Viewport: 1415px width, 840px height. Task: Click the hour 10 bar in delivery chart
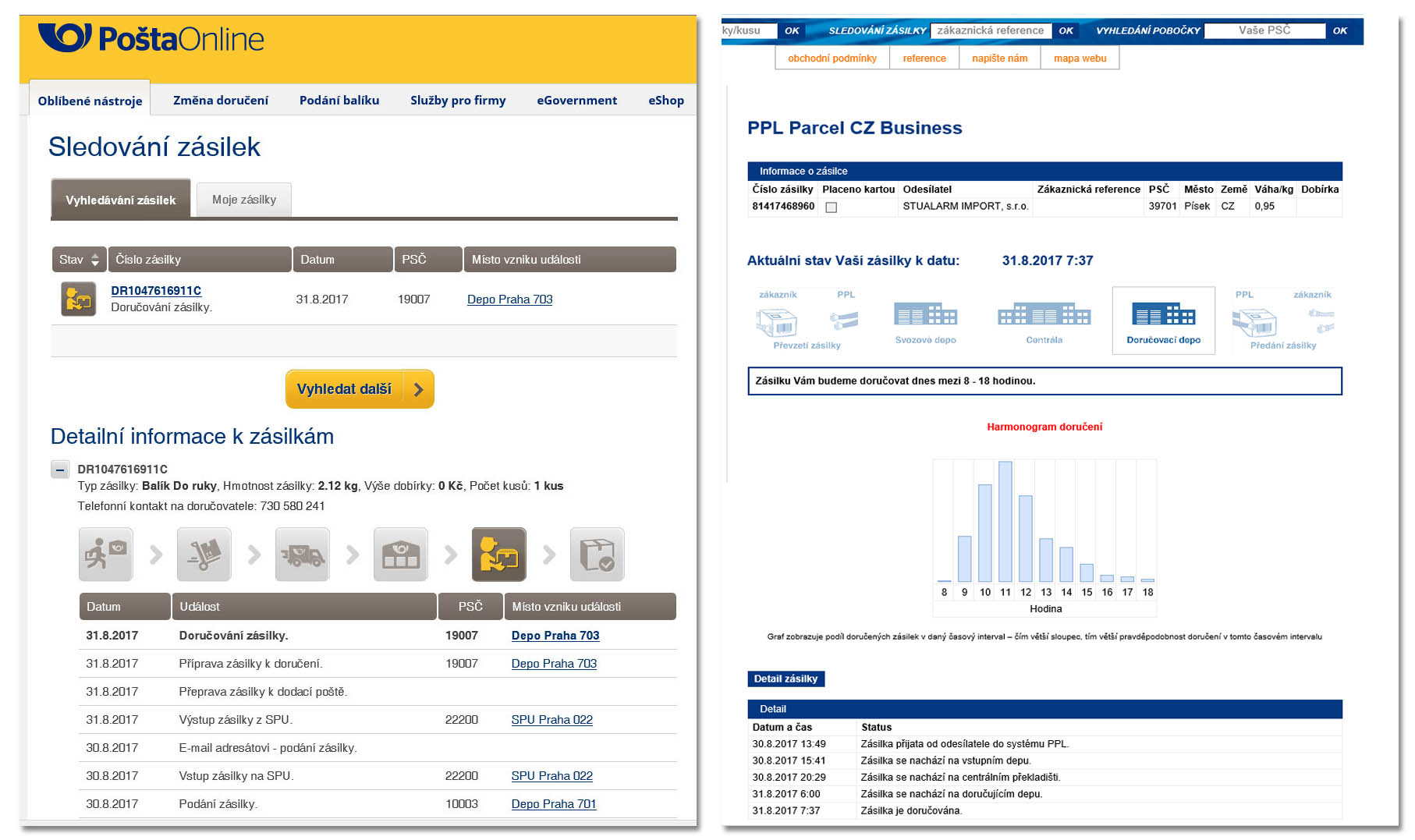(x=985, y=533)
